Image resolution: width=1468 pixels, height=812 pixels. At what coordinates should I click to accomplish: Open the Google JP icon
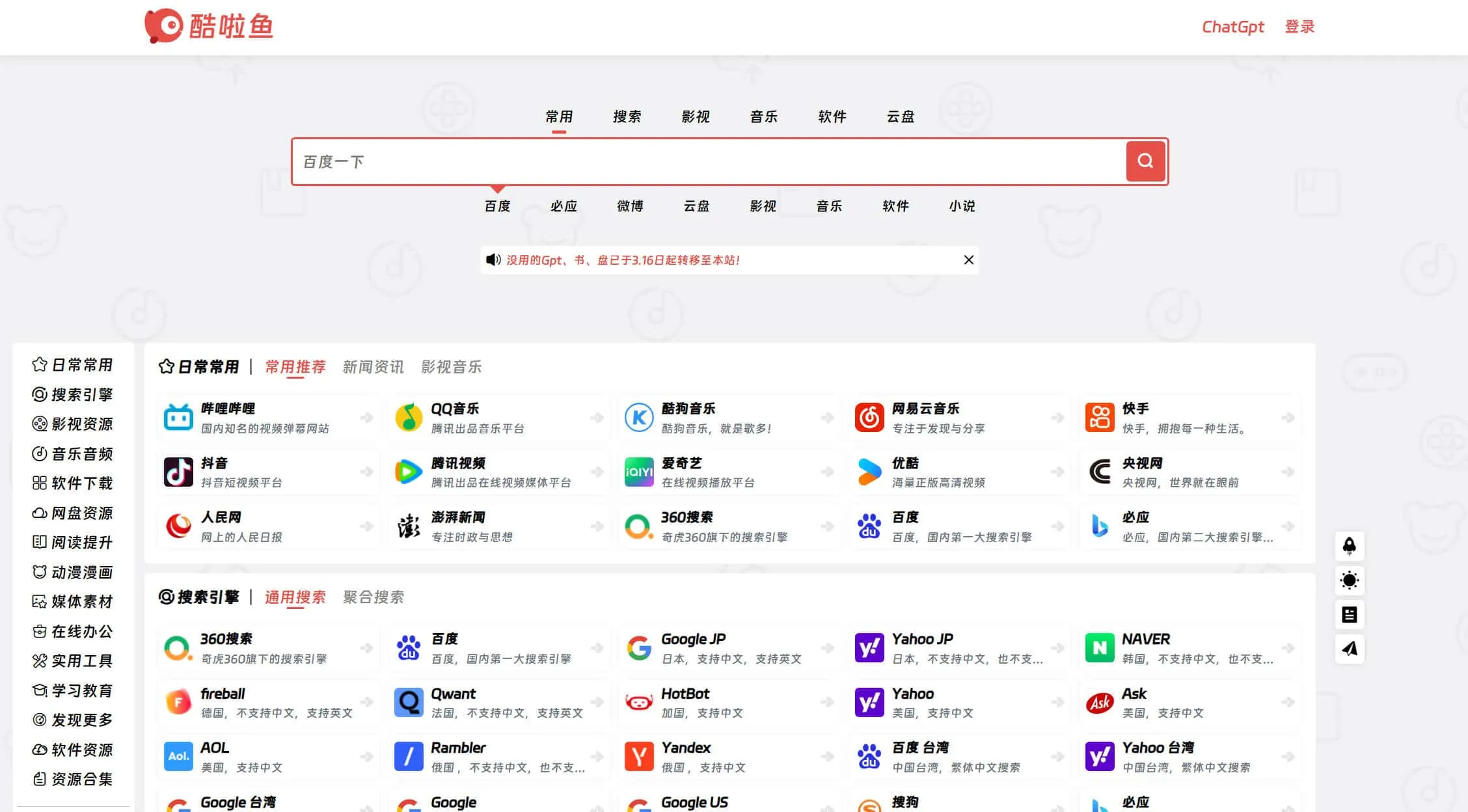pos(639,648)
